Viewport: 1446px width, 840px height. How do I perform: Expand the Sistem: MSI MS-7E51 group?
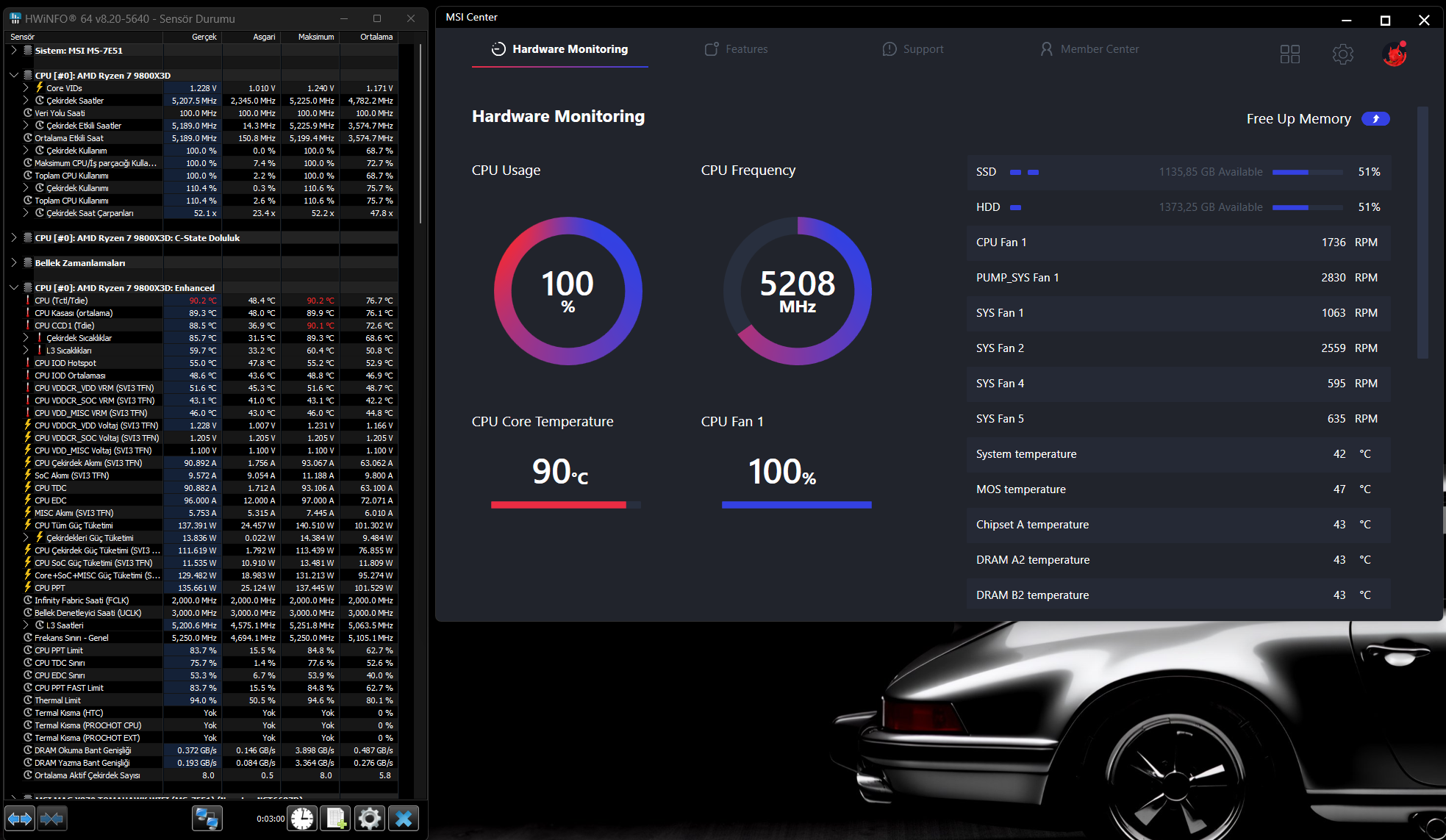pyautogui.click(x=14, y=51)
